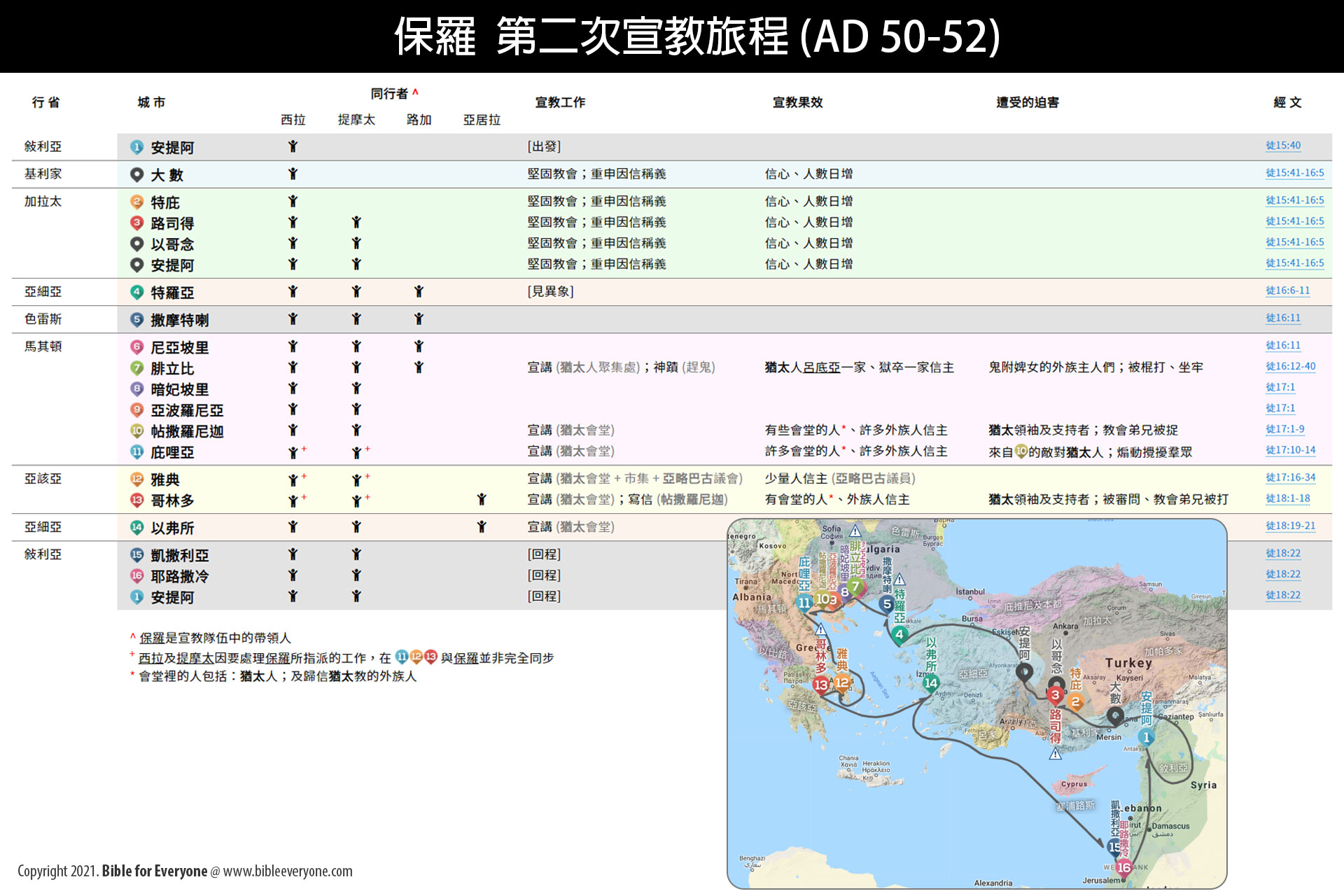Click the 行省 column header
This screenshot has width=1344, height=896.
(x=45, y=102)
